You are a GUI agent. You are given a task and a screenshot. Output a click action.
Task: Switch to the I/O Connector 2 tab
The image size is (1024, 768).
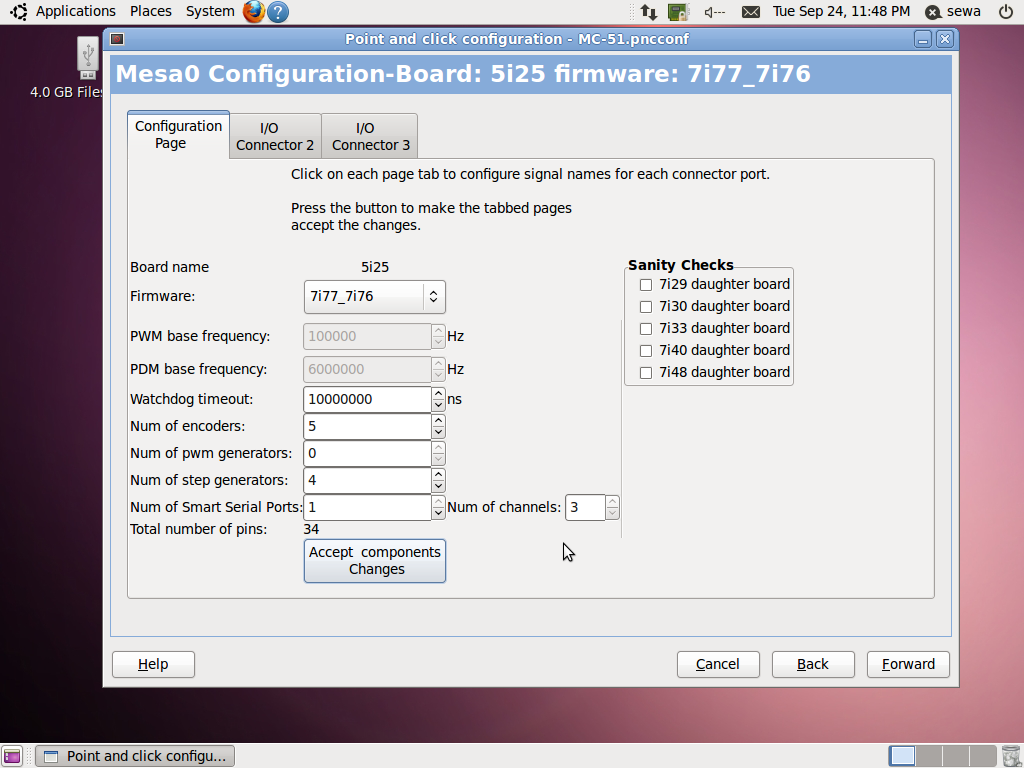[275, 136]
